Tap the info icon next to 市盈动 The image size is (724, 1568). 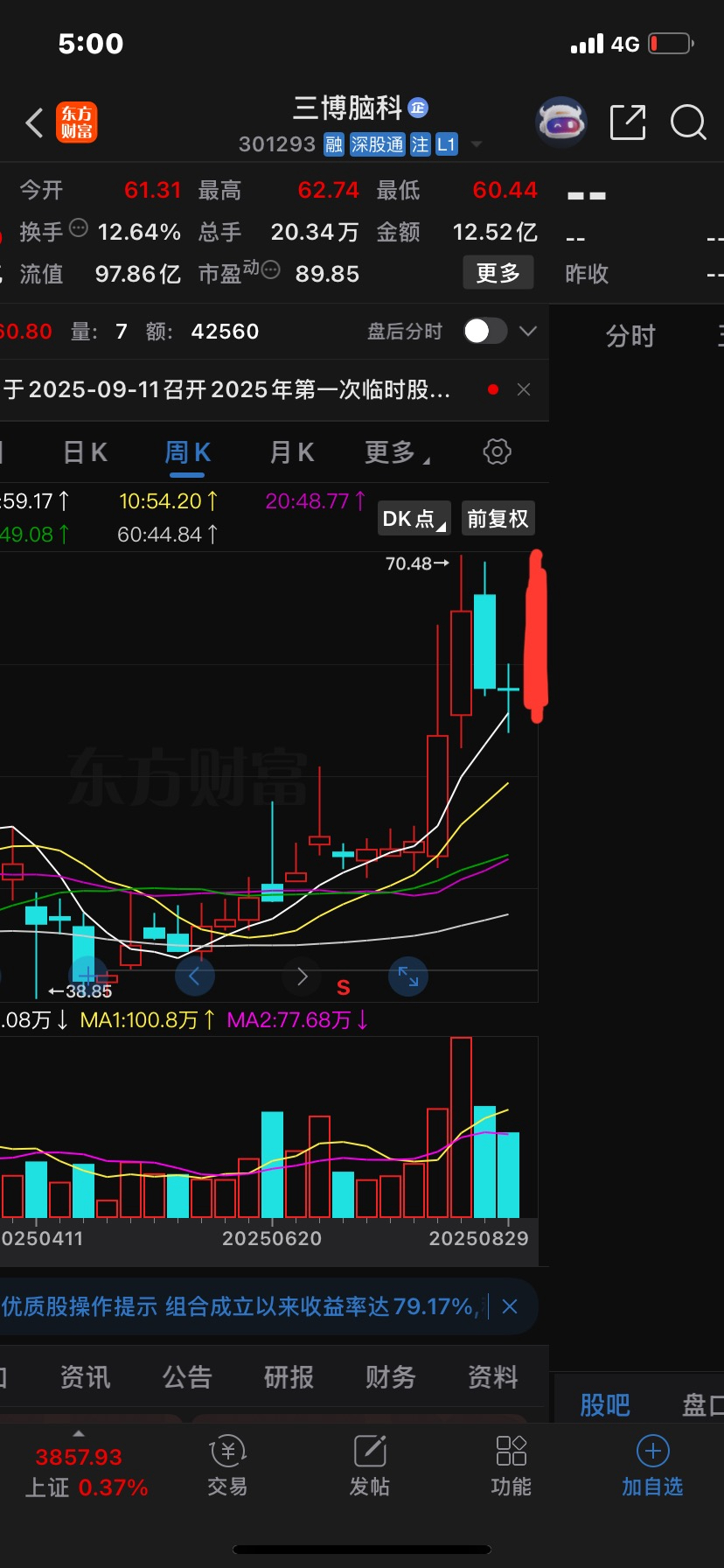pos(271,269)
